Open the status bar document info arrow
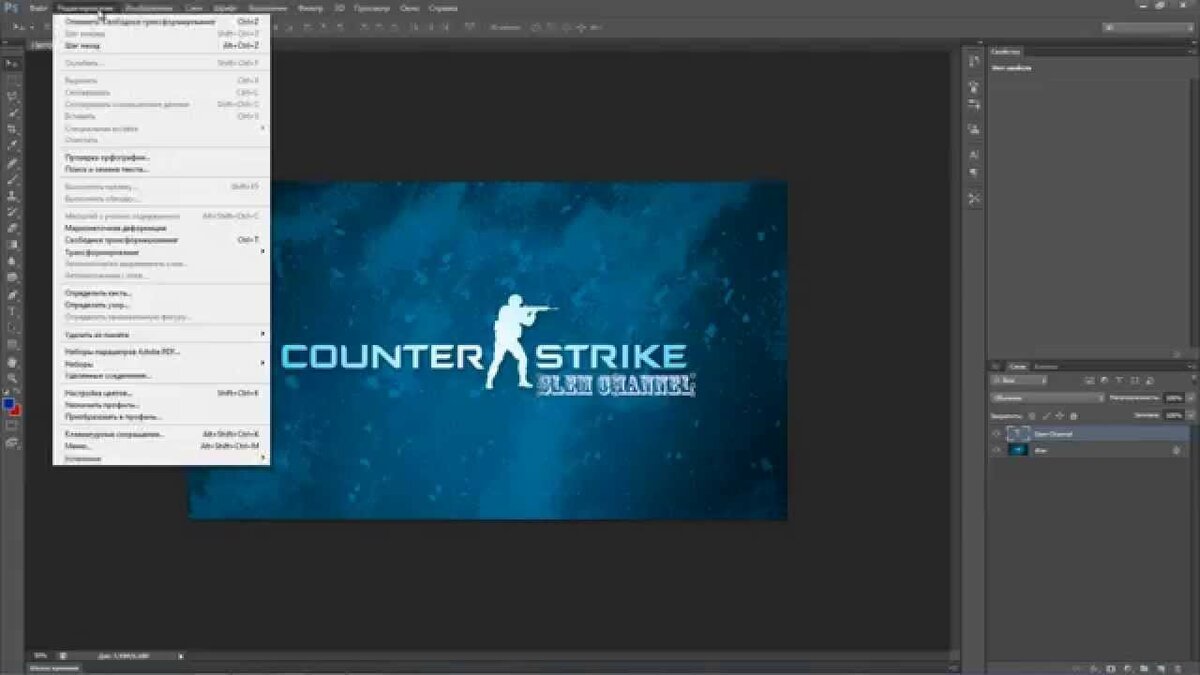The width and height of the screenshot is (1200, 675). coord(181,656)
